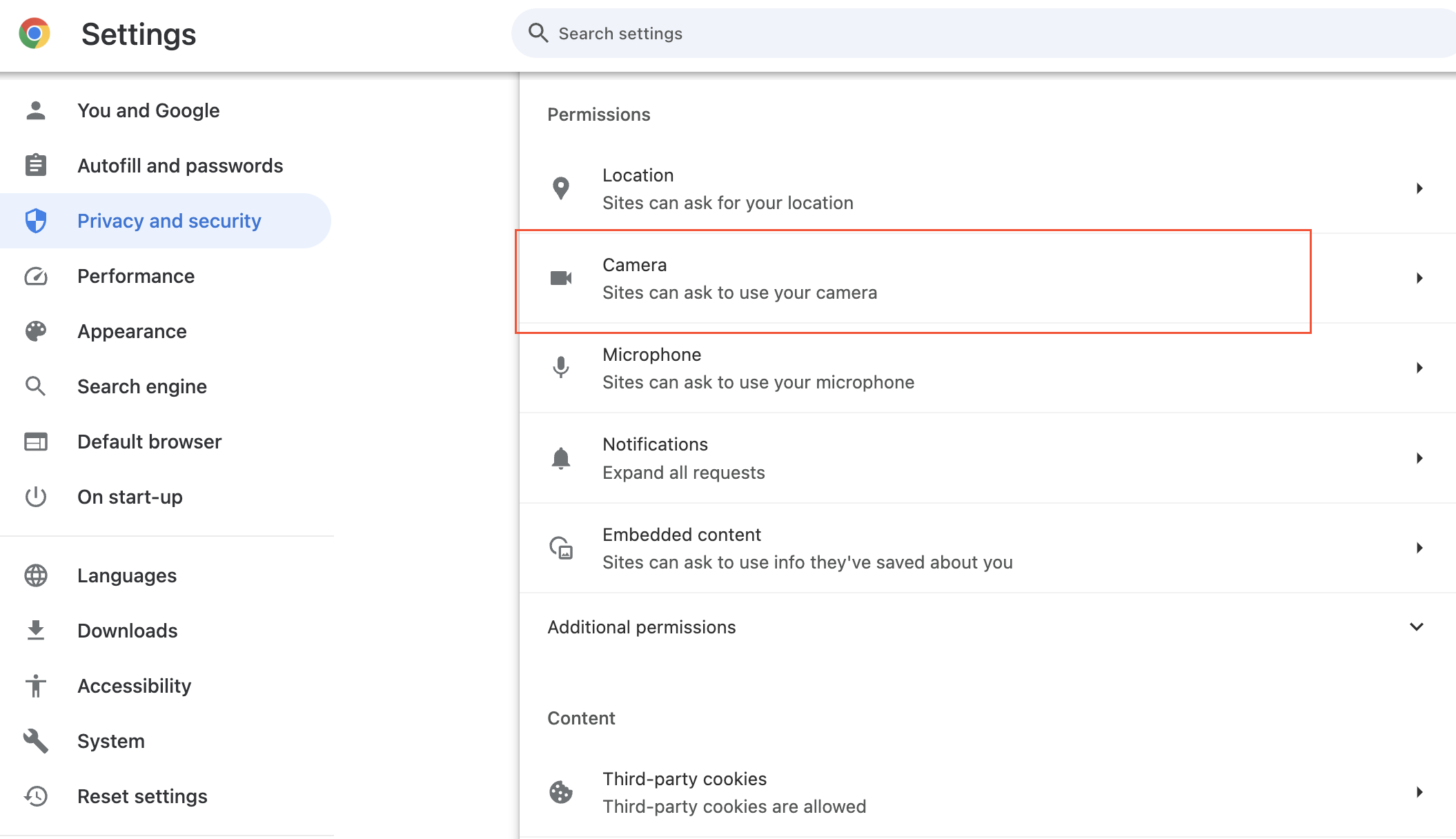The height and width of the screenshot is (839, 1456).
Task: Click the video camera icon
Action: [561, 278]
